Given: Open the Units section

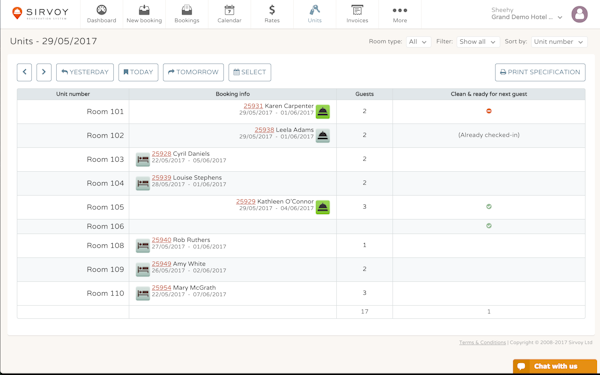Looking at the screenshot, I should [x=315, y=14].
